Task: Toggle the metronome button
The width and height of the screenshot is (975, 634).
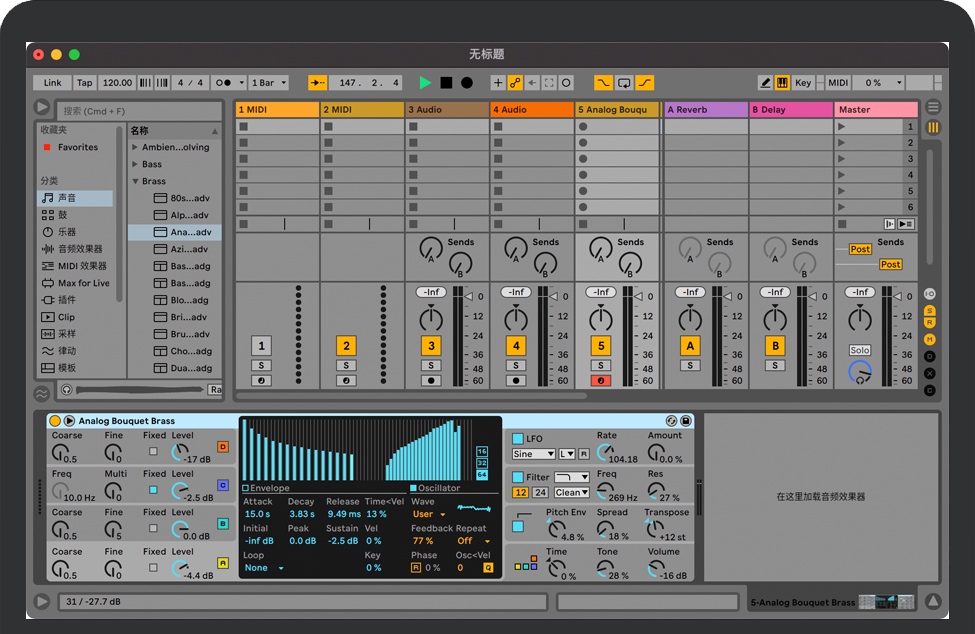Action: pos(225,83)
